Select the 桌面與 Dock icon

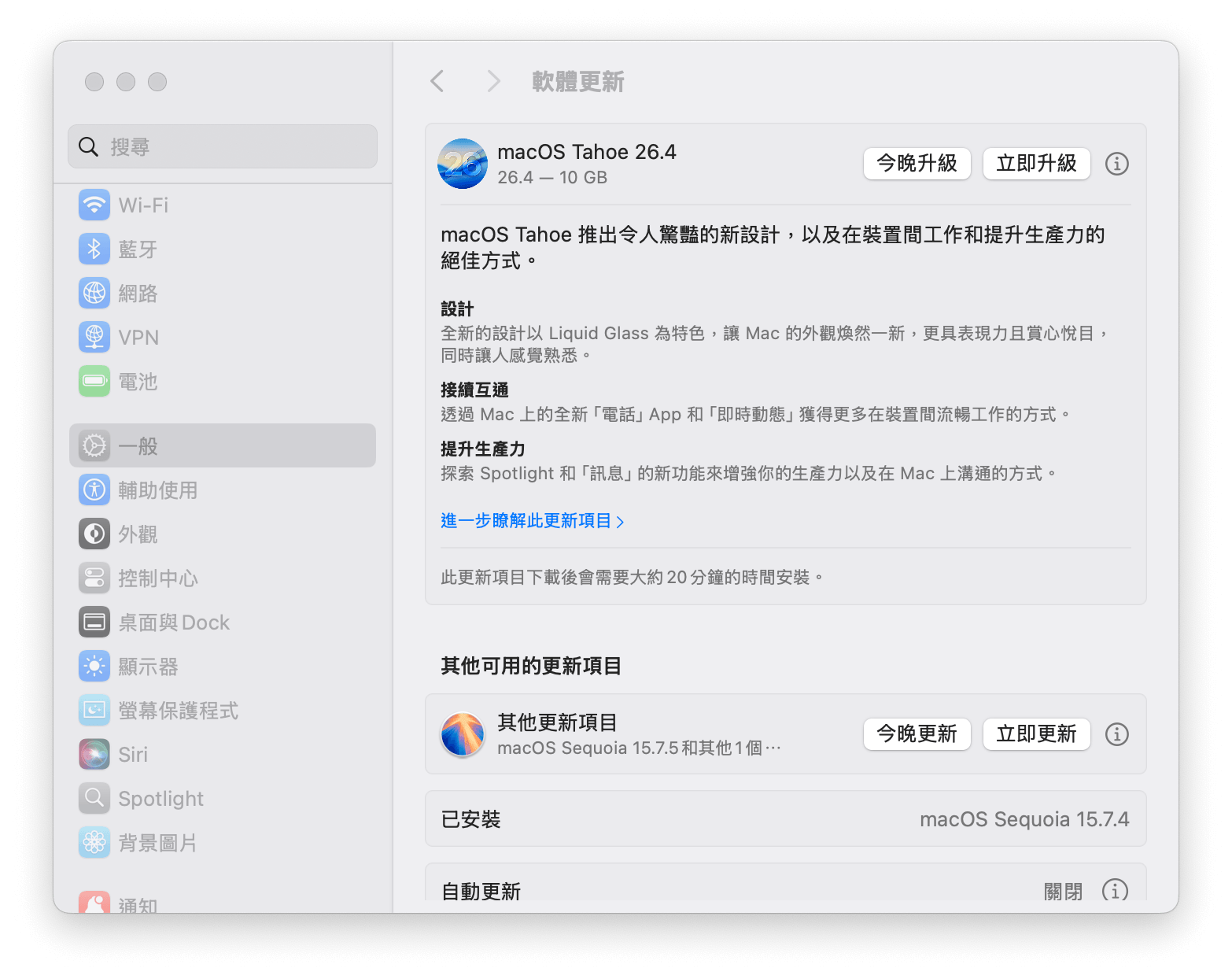tap(94, 622)
